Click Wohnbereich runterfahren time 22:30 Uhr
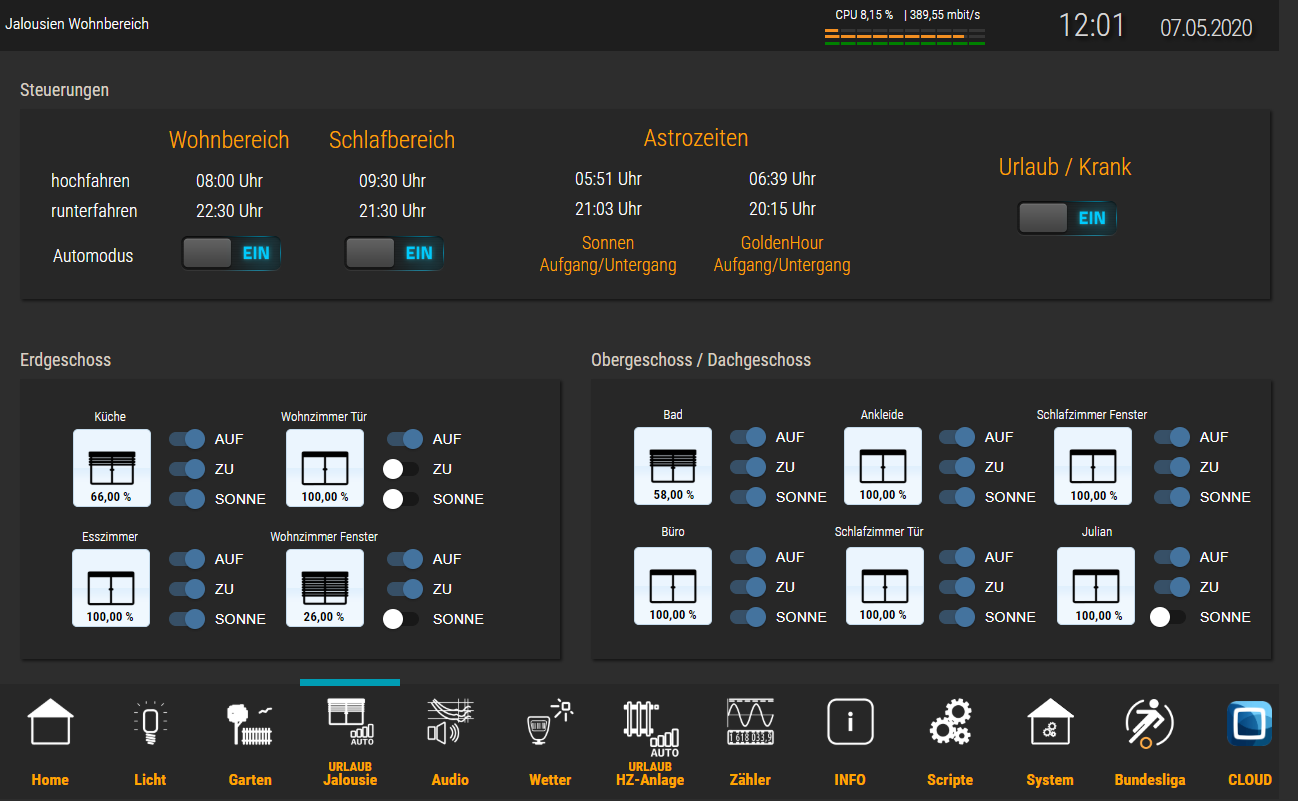Image resolution: width=1298 pixels, height=801 pixels. pos(229,211)
